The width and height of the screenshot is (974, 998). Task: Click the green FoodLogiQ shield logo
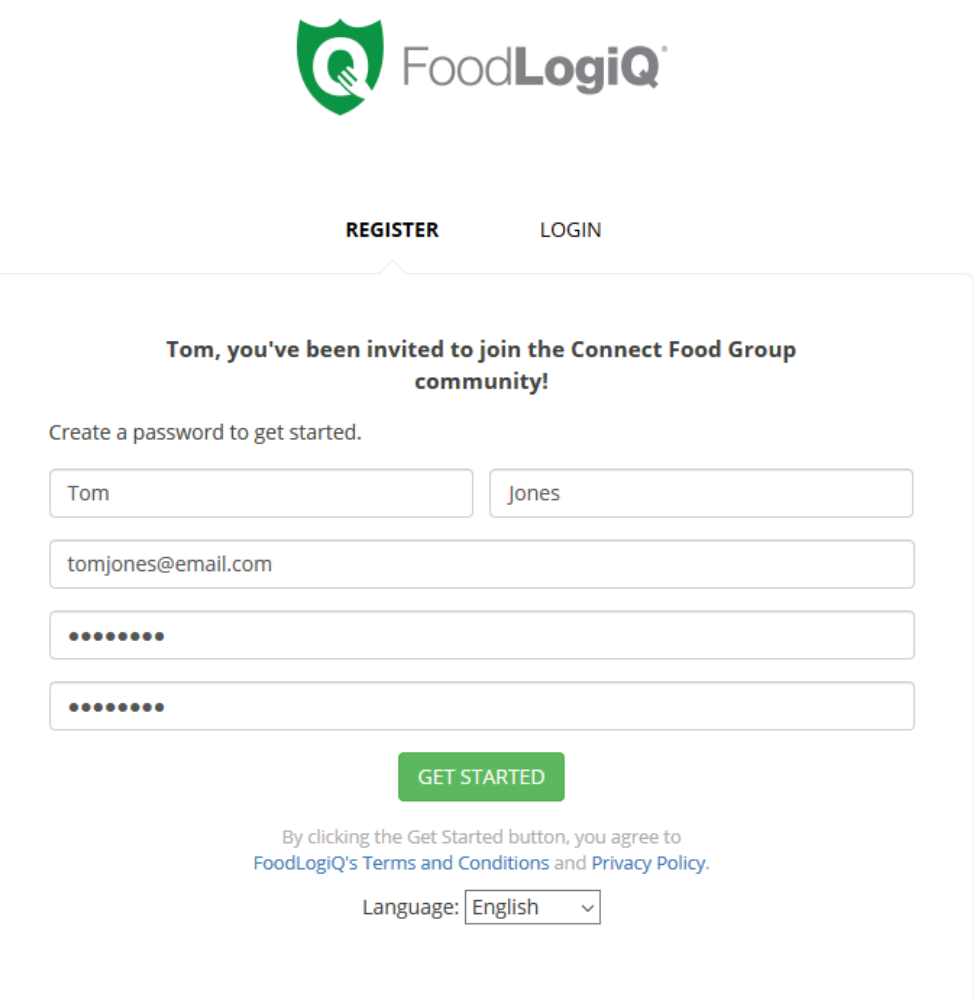pyautogui.click(x=340, y=67)
